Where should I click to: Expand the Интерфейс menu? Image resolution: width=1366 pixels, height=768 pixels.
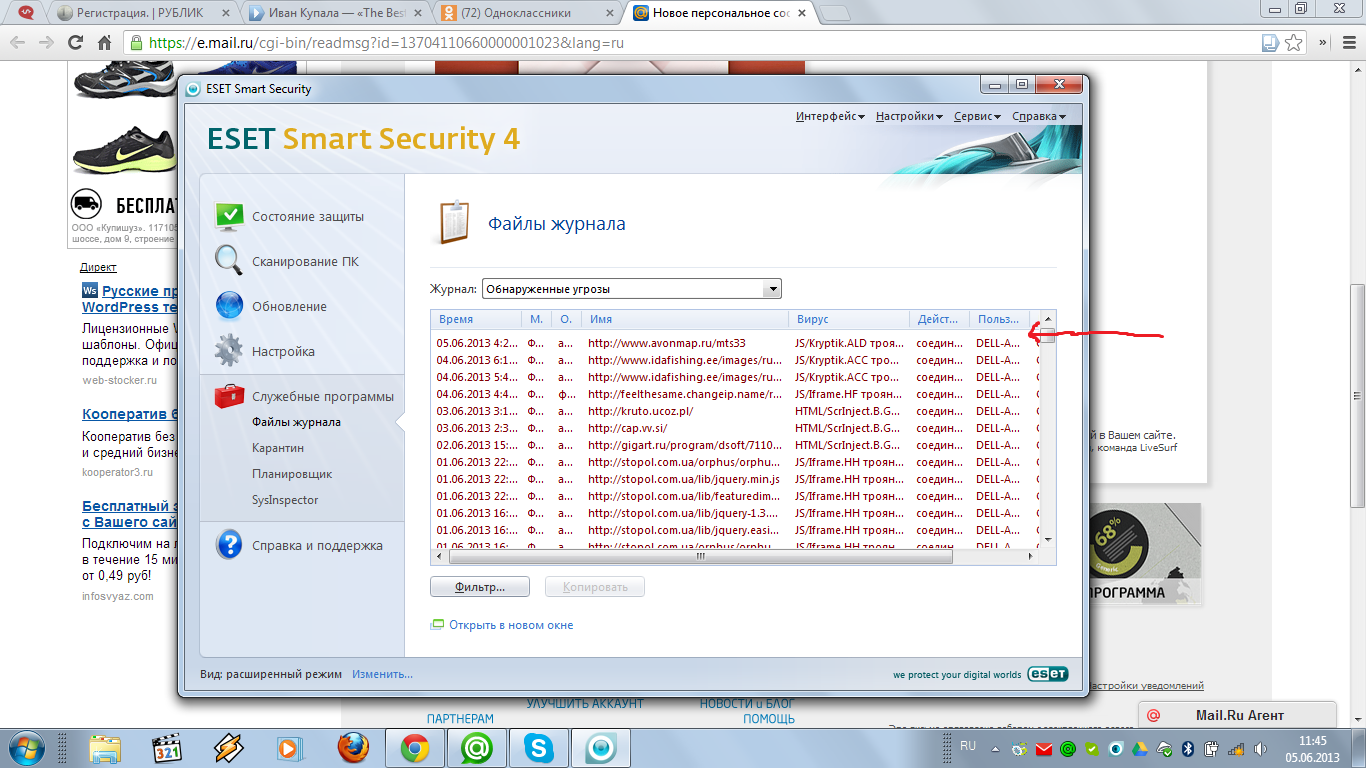click(x=830, y=116)
